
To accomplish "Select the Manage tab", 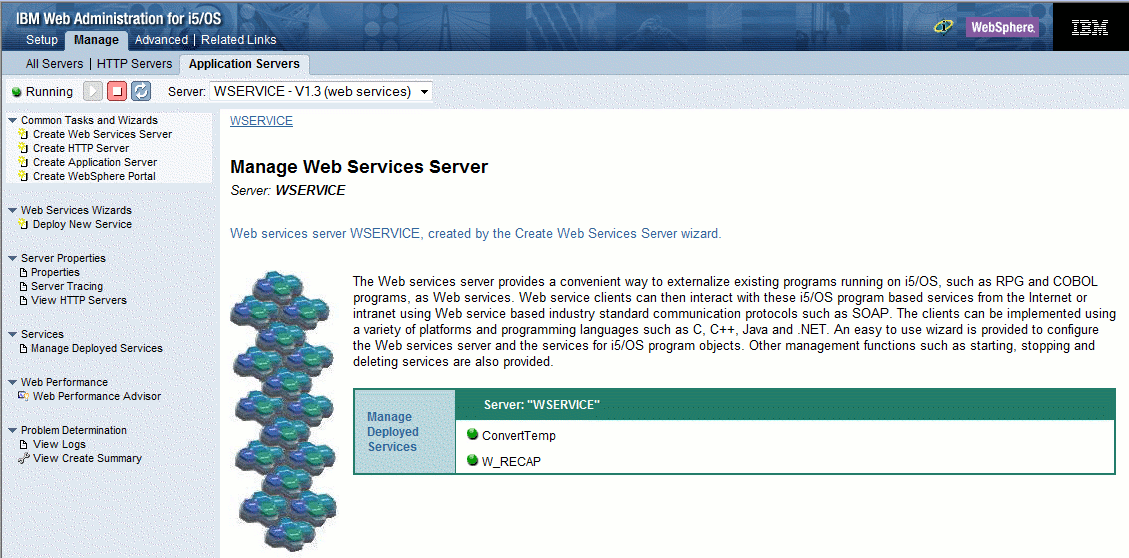I will pyautogui.click(x=96, y=40).
